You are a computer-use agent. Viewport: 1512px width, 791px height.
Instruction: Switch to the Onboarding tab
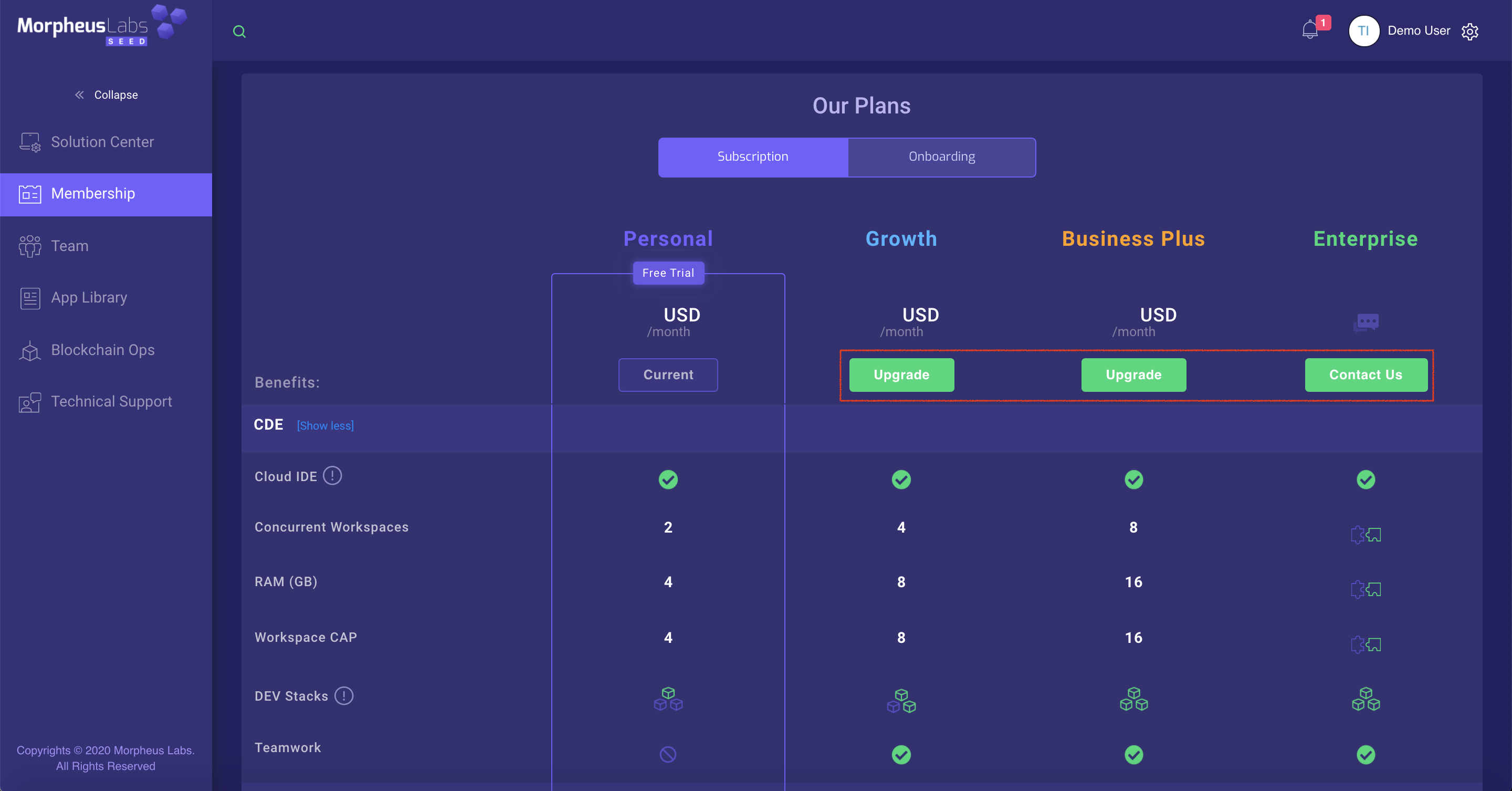pyautogui.click(x=941, y=157)
